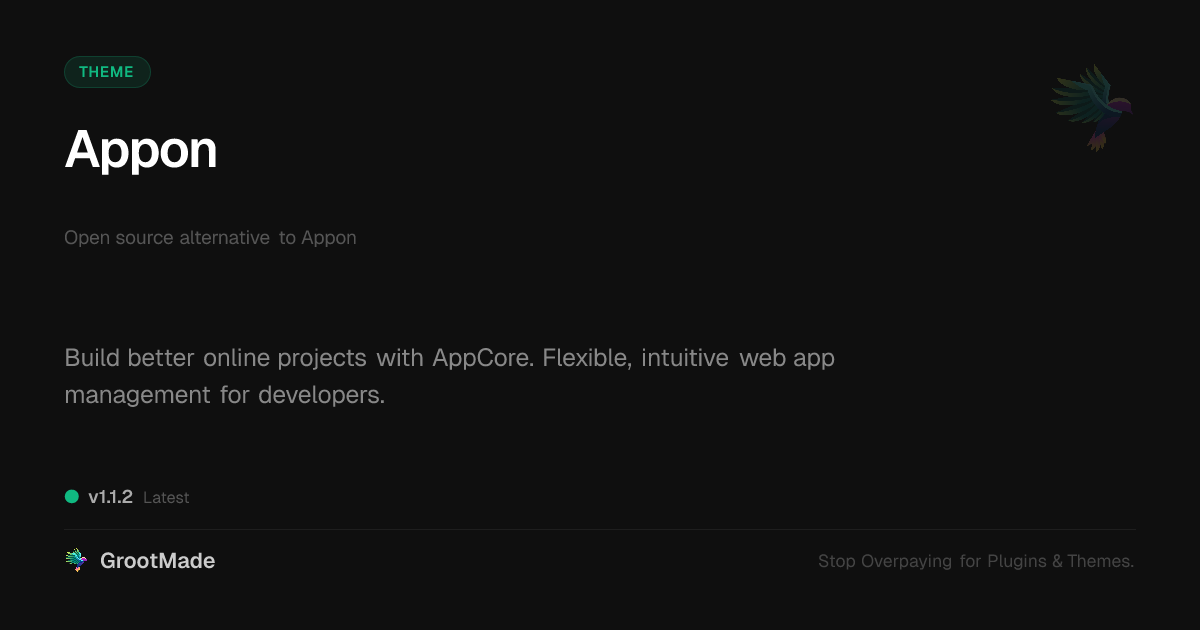Click the horizontal divider above the footer
This screenshot has height=630, width=1200.
tap(600, 529)
